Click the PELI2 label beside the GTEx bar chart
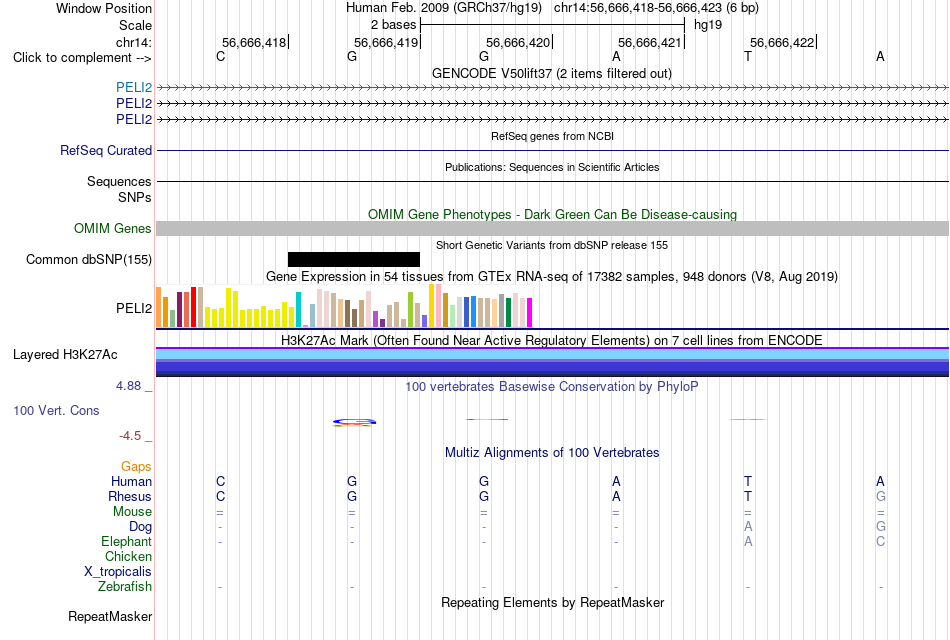 coord(134,308)
